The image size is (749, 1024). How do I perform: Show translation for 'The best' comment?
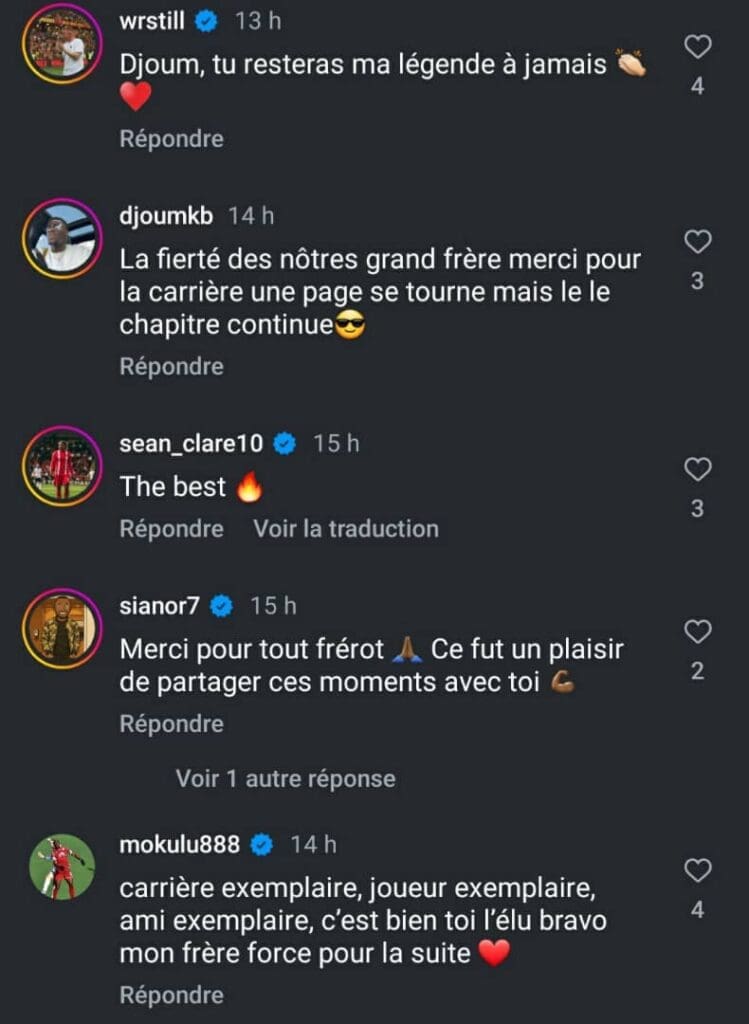[345, 528]
